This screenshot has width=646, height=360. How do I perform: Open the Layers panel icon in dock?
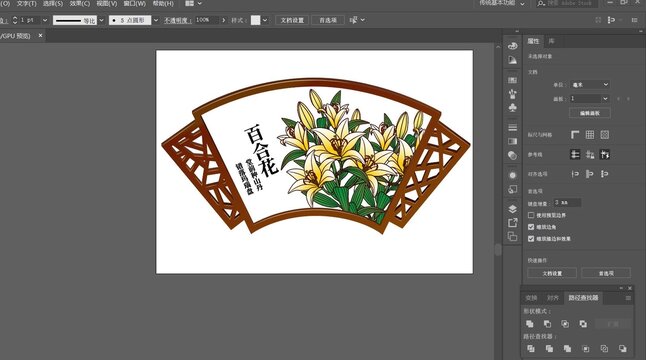click(513, 209)
